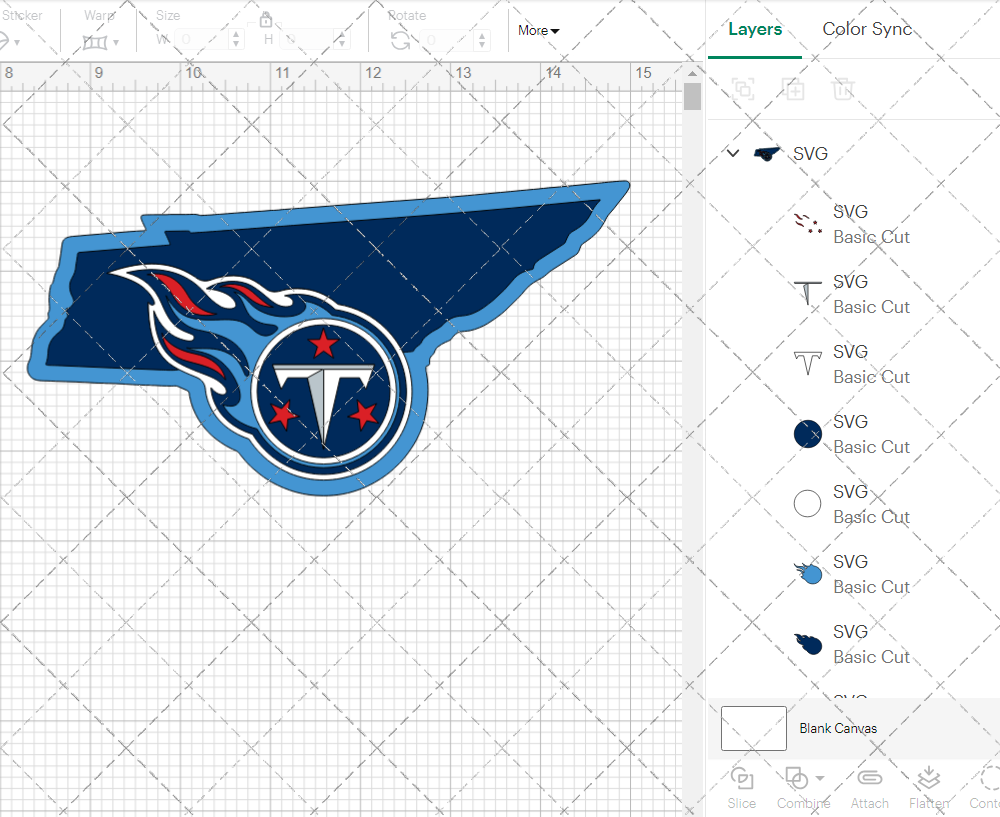Click the Contour tool
Screen dimensions: 1000x817
coord(986,788)
